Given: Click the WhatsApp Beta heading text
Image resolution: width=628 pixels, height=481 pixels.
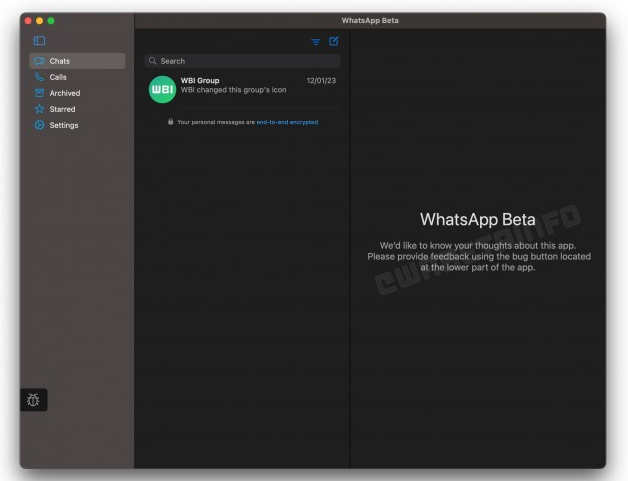Looking at the screenshot, I should [x=477, y=219].
